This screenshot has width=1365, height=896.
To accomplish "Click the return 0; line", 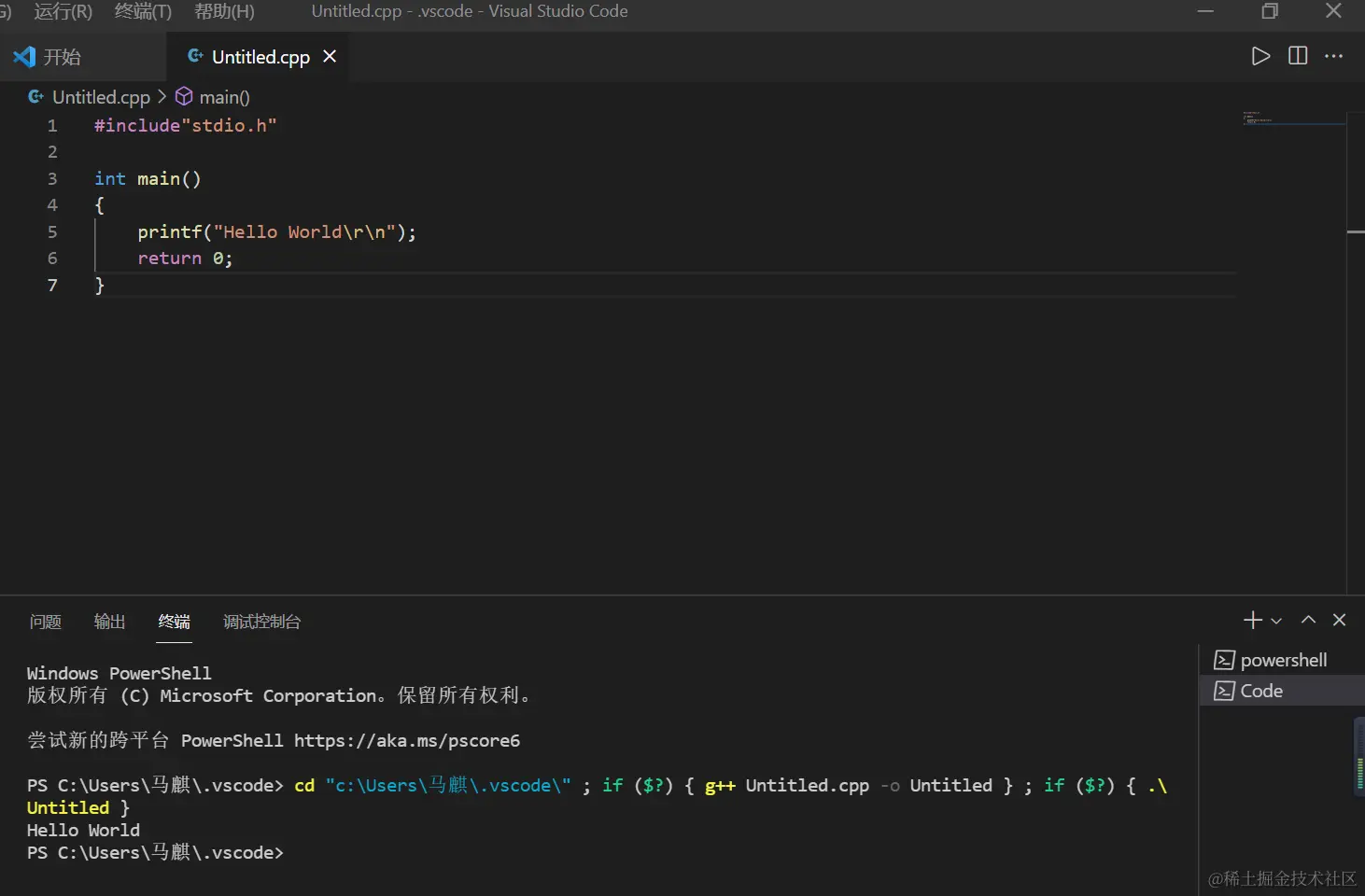I will 185,258.
